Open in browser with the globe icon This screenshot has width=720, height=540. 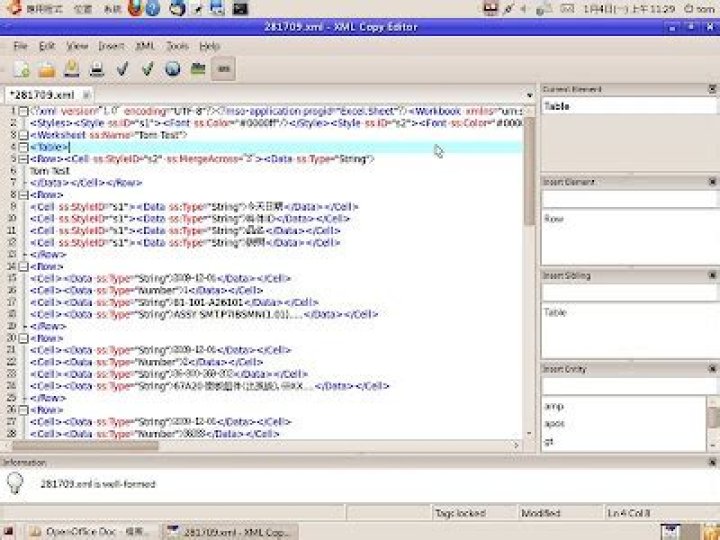coord(173,69)
